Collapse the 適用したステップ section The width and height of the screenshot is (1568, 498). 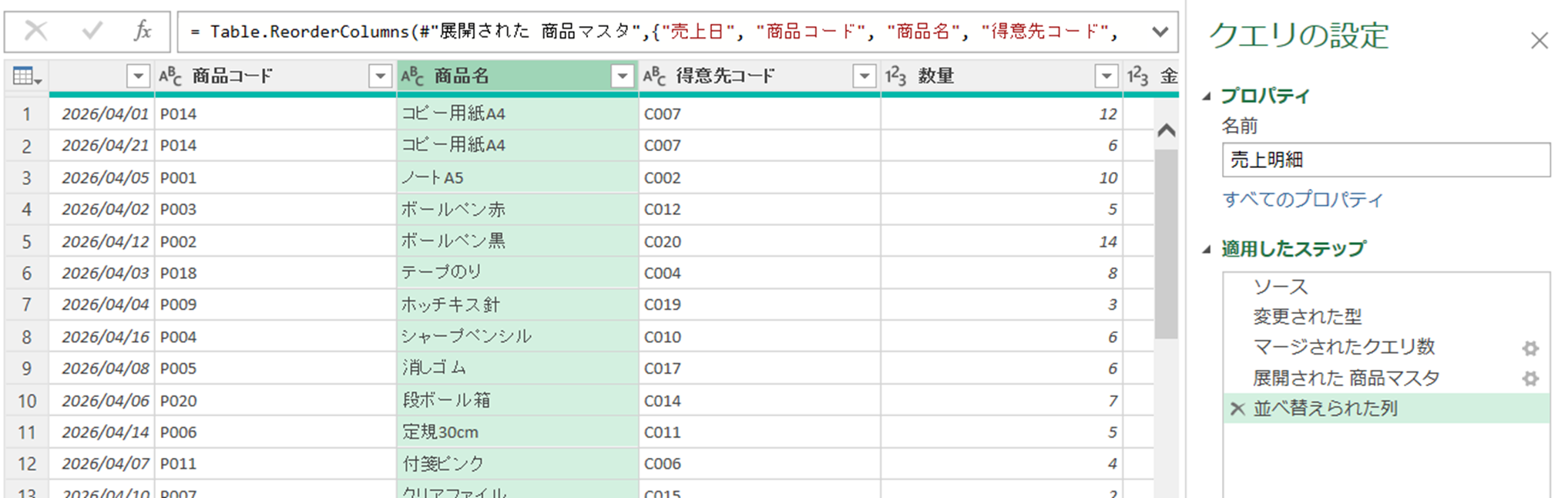coord(1207,250)
